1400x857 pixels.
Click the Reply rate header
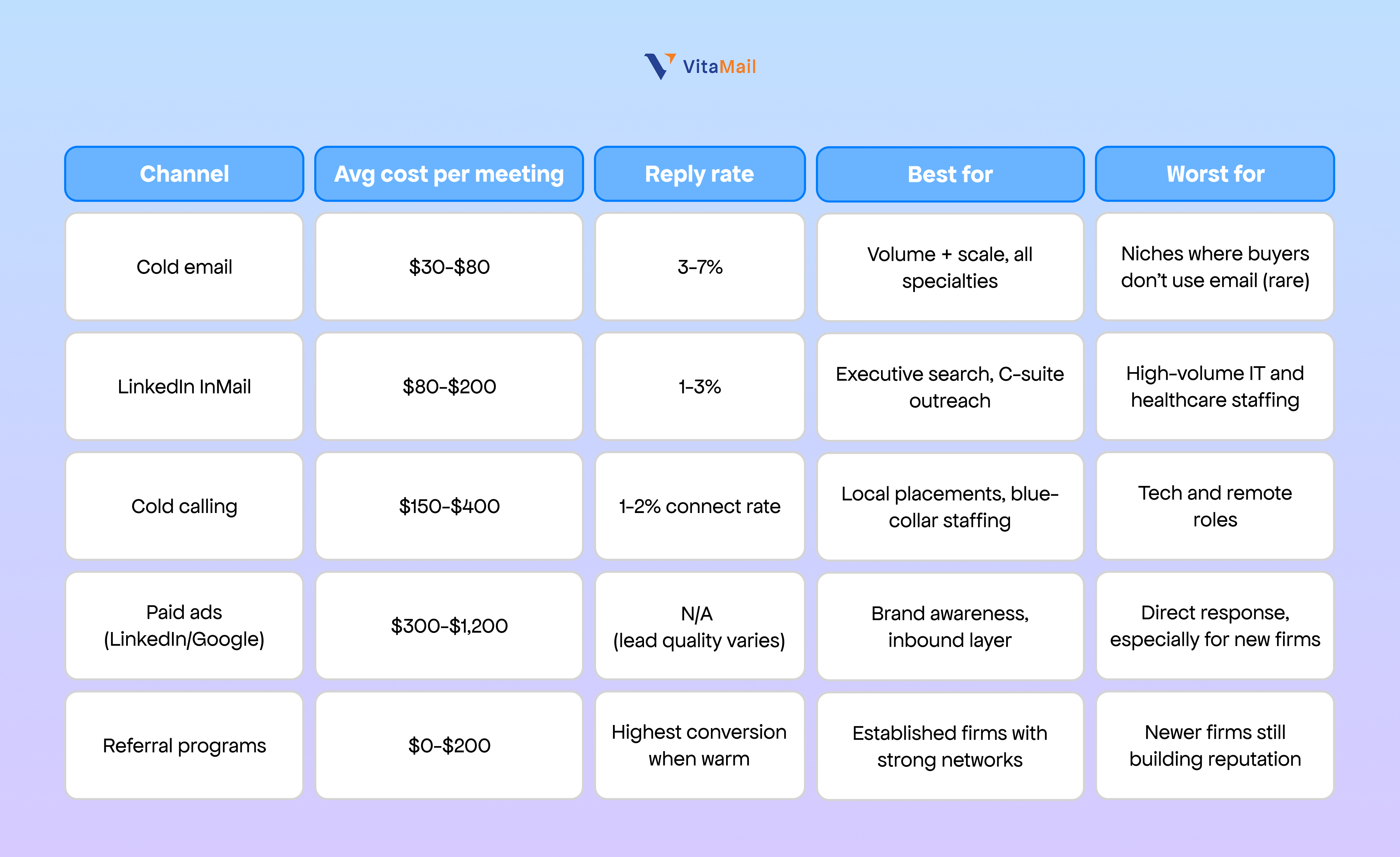[x=699, y=174]
